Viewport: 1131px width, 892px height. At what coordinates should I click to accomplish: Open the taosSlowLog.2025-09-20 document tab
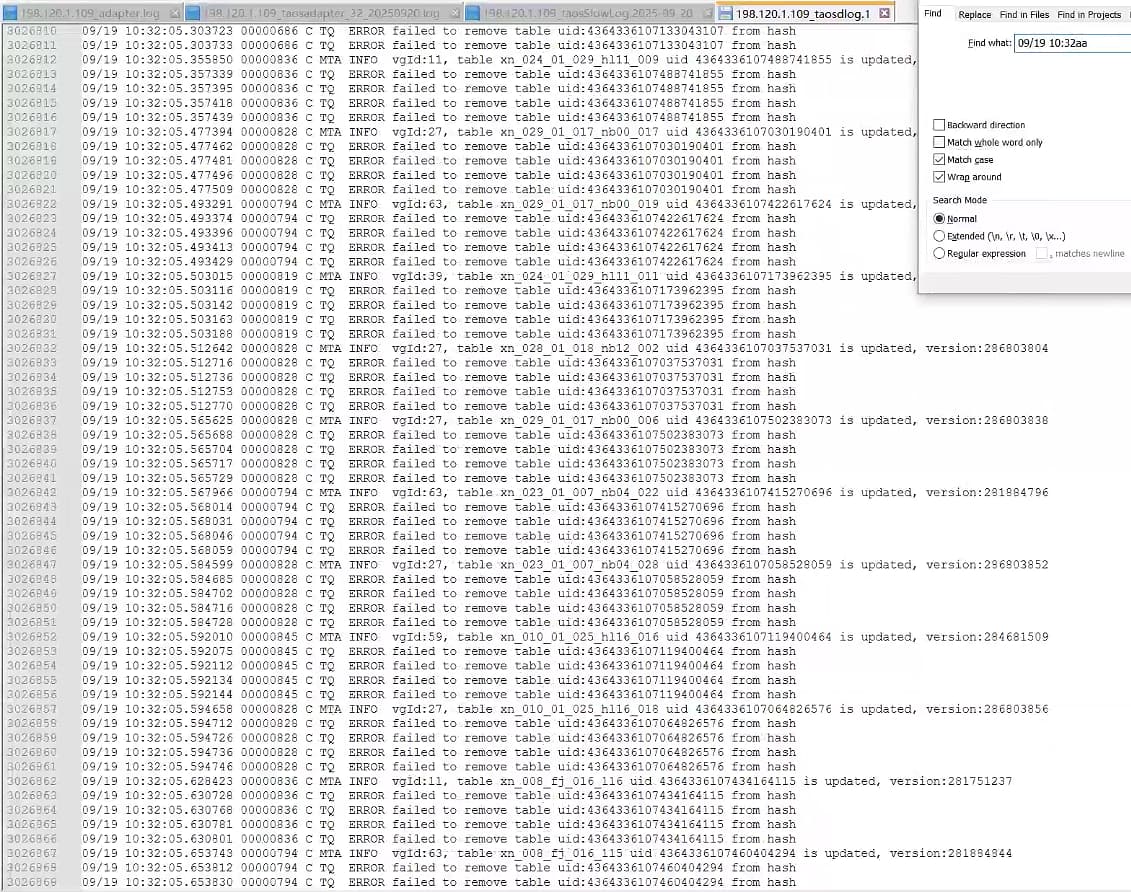[590, 14]
